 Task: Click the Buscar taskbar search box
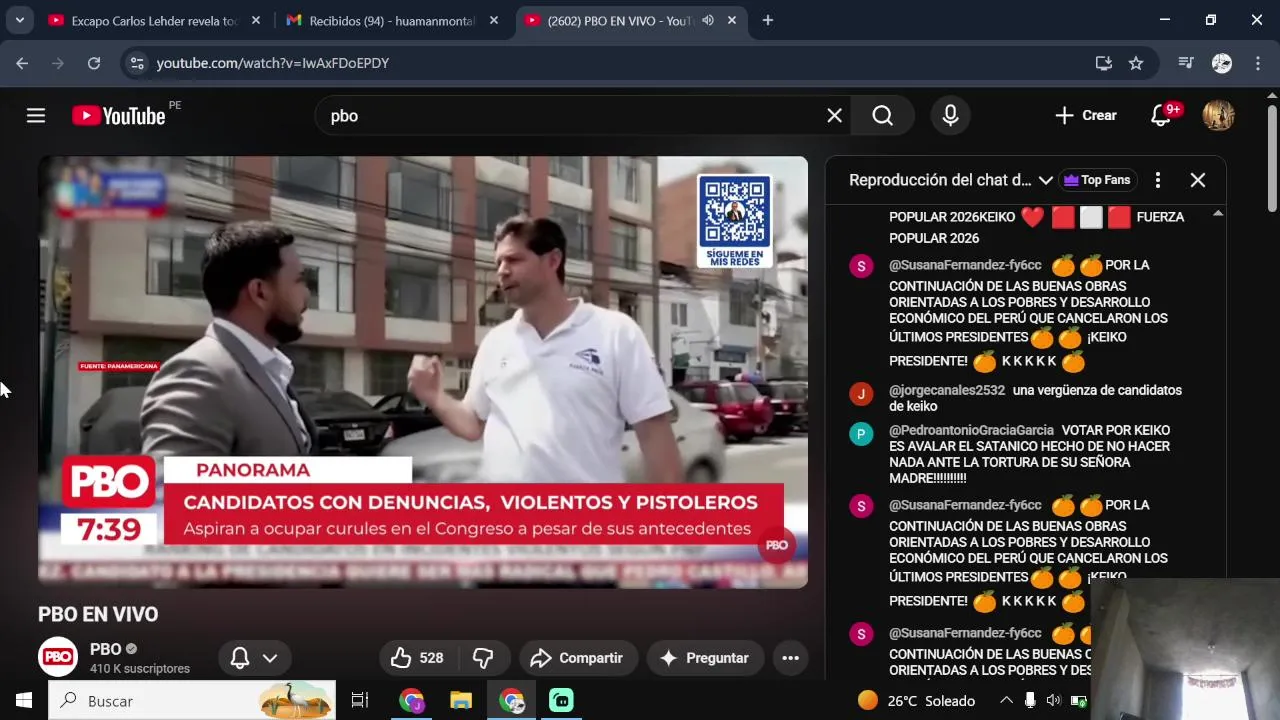(192, 701)
